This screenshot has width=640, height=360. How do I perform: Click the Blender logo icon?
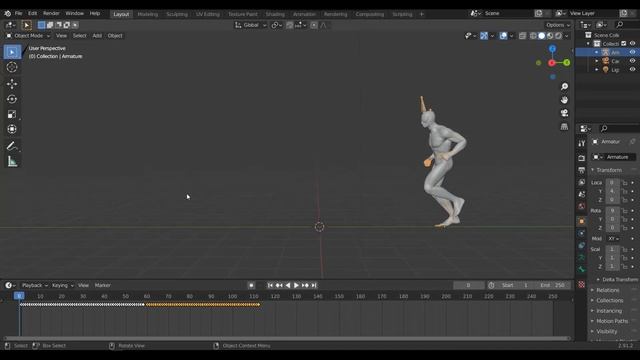coord(7,13)
